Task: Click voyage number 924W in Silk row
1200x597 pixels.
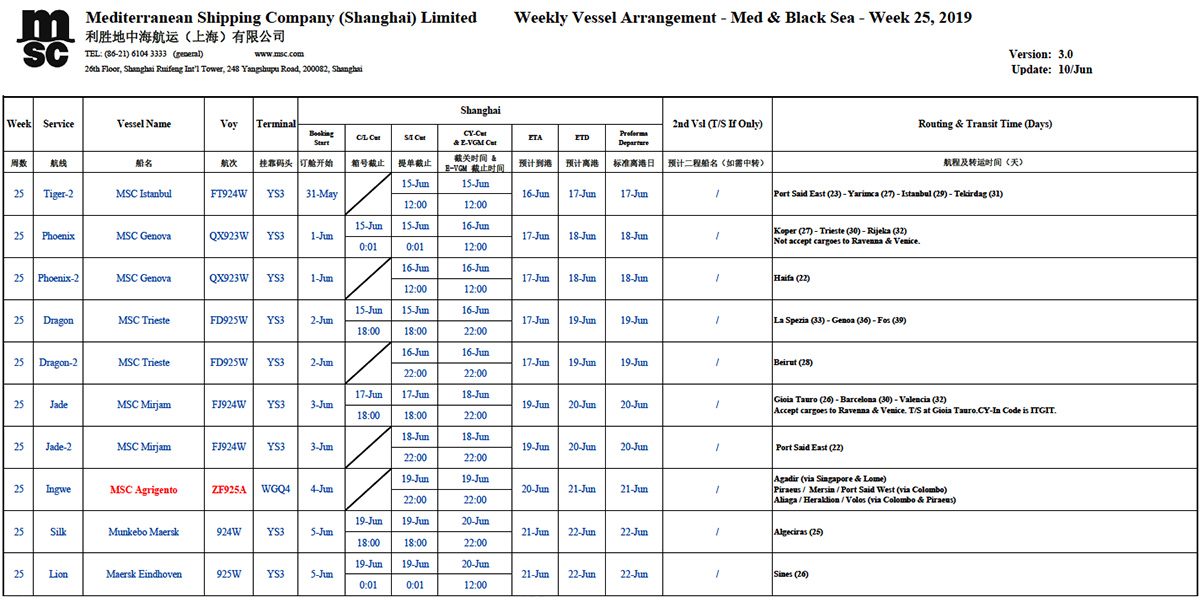Action: [x=229, y=532]
